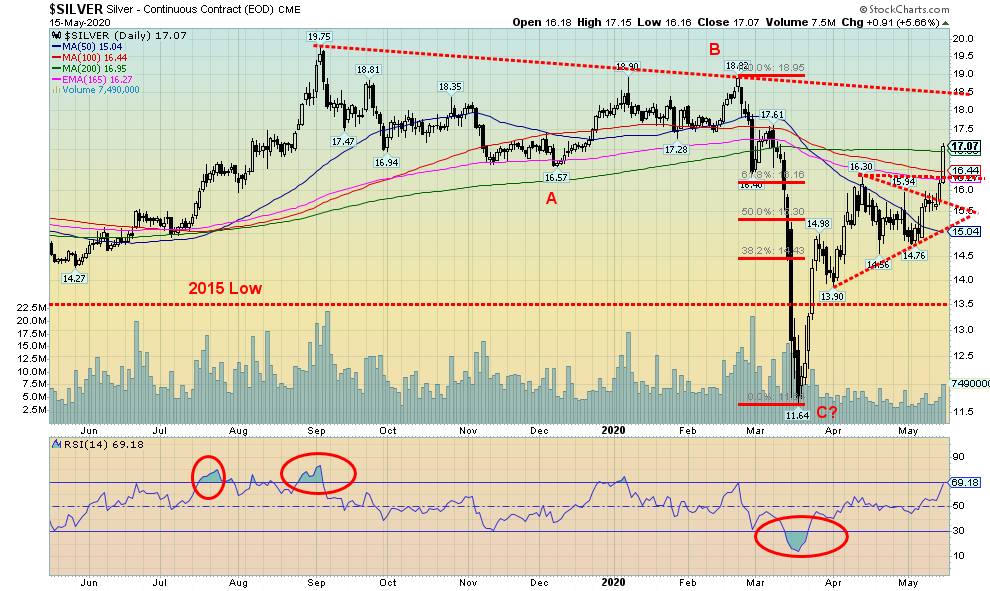990x591 pixels.
Task: Click the red '2015 Low' annotation
Action: coord(226,288)
